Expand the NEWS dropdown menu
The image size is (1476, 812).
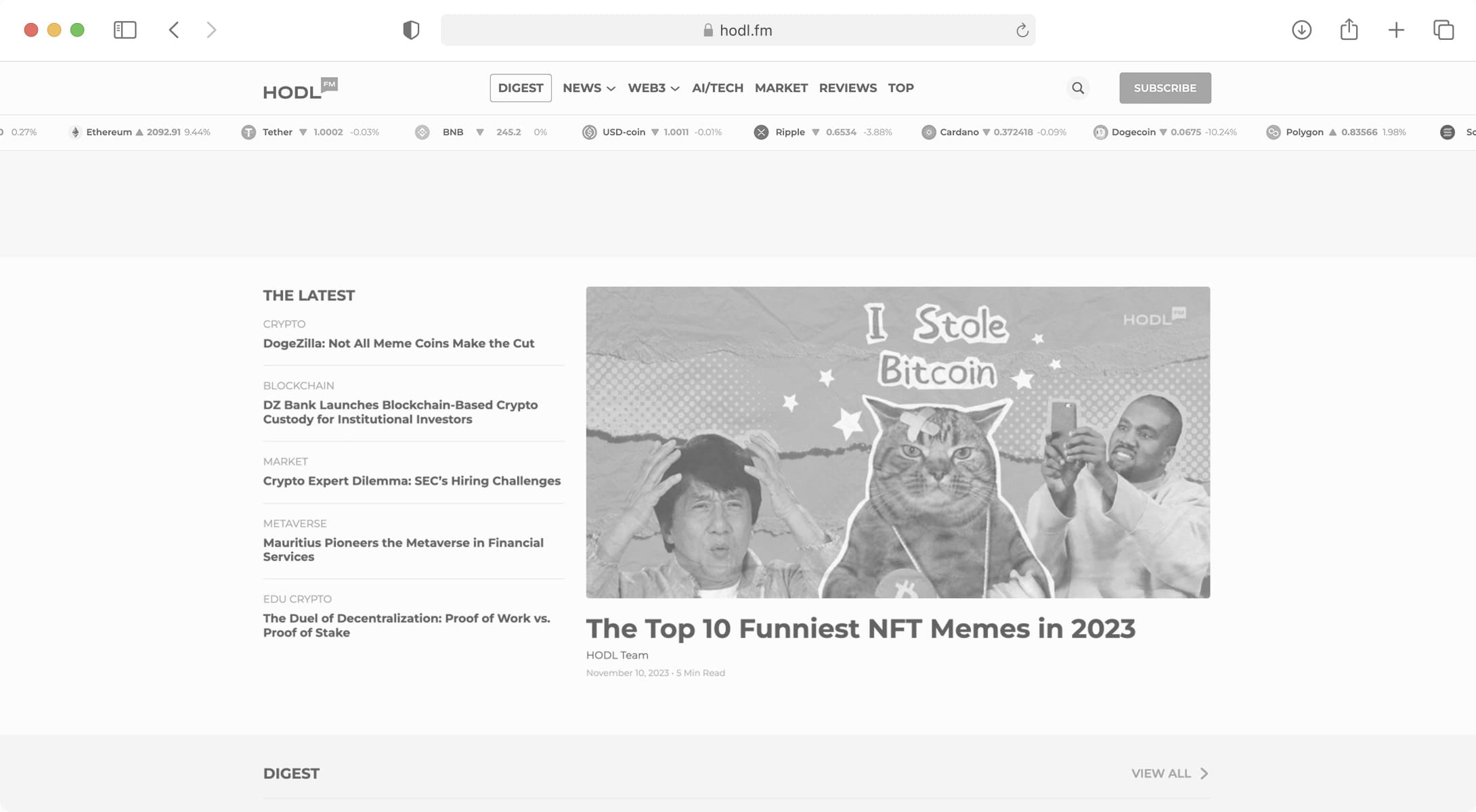click(x=588, y=88)
